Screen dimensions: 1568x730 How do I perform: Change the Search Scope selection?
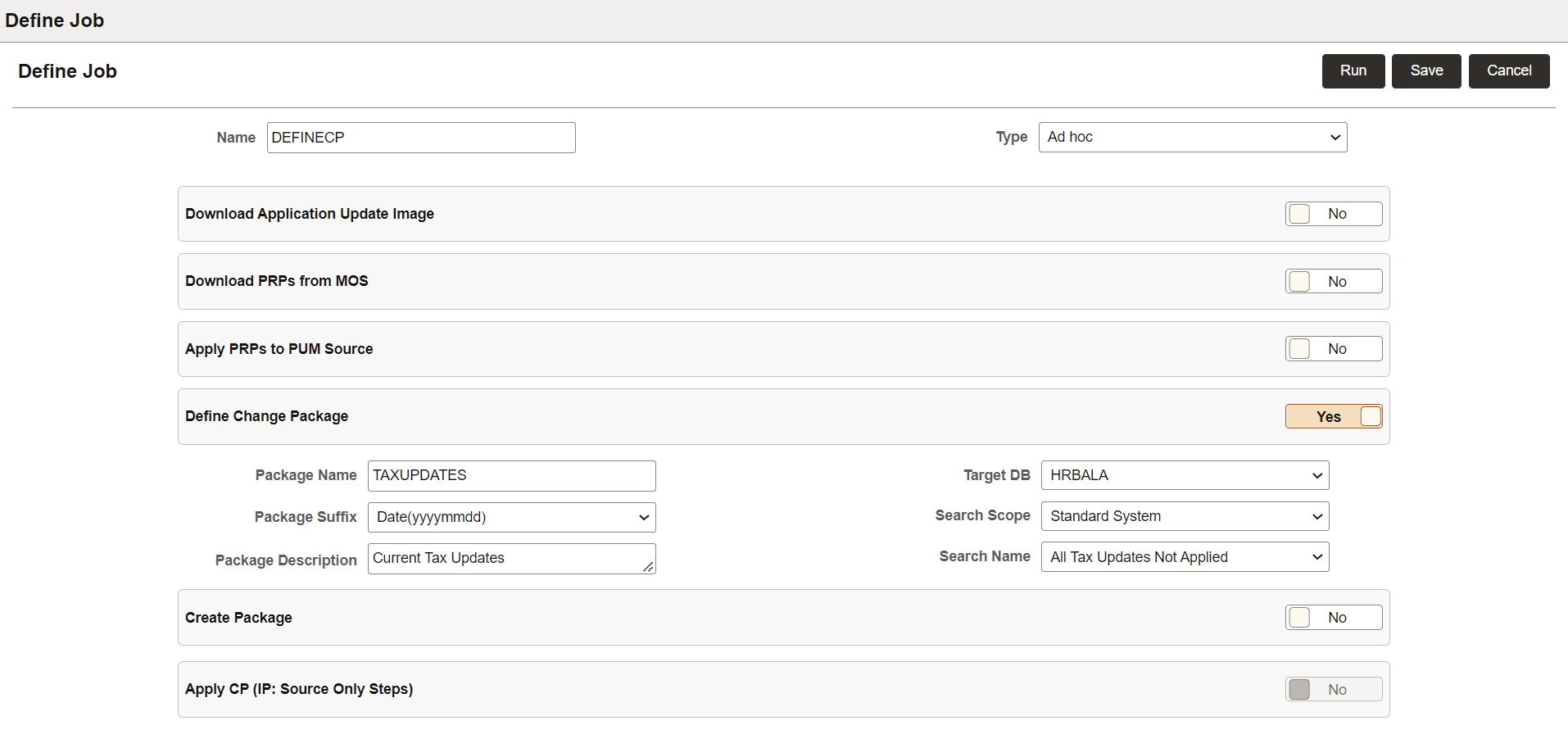(x=1185, y=516)
